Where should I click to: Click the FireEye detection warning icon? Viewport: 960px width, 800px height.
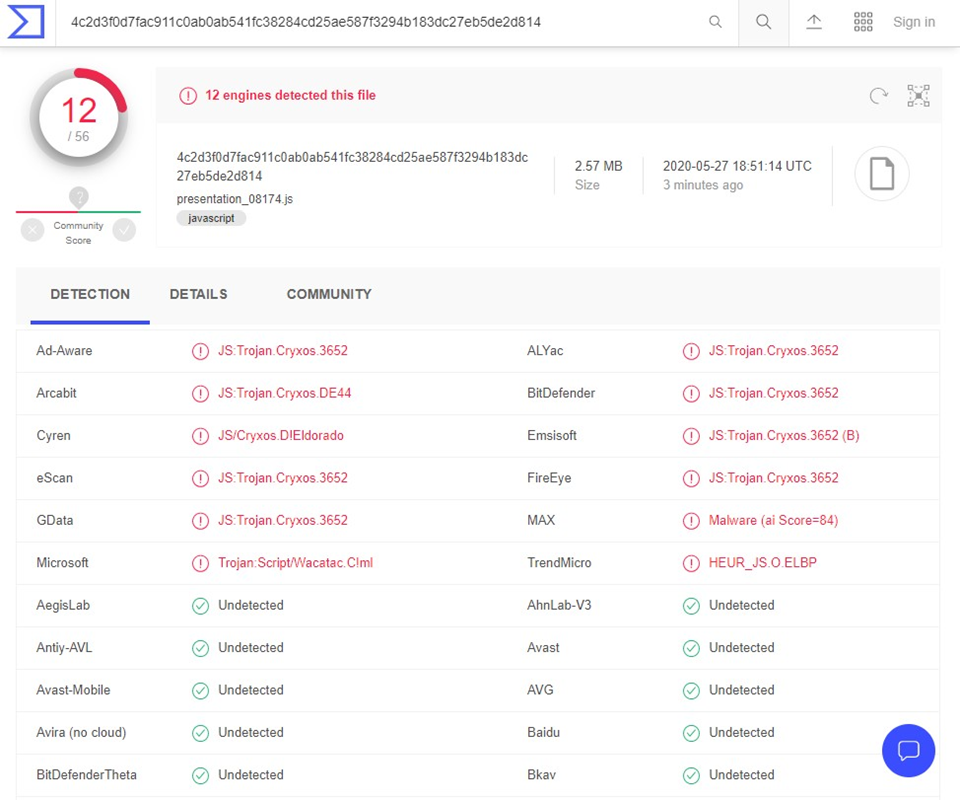[691, 478]
